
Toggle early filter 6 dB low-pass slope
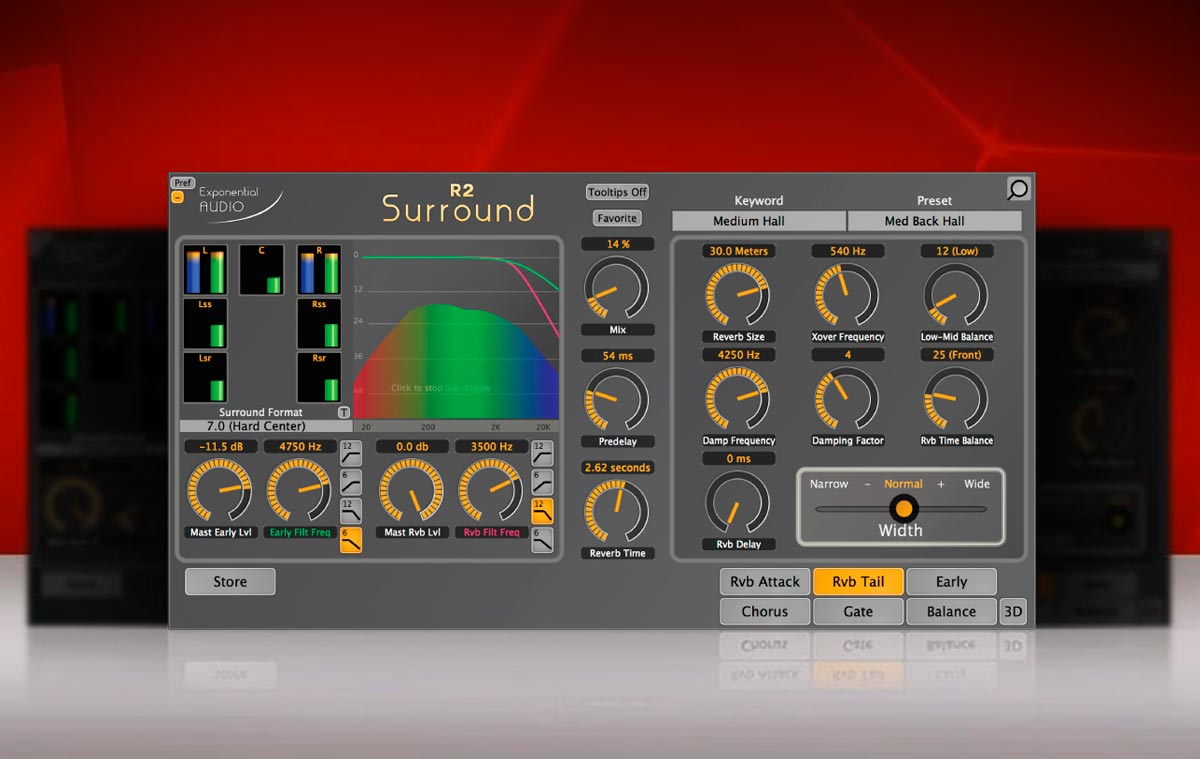(x=351, y=540)
